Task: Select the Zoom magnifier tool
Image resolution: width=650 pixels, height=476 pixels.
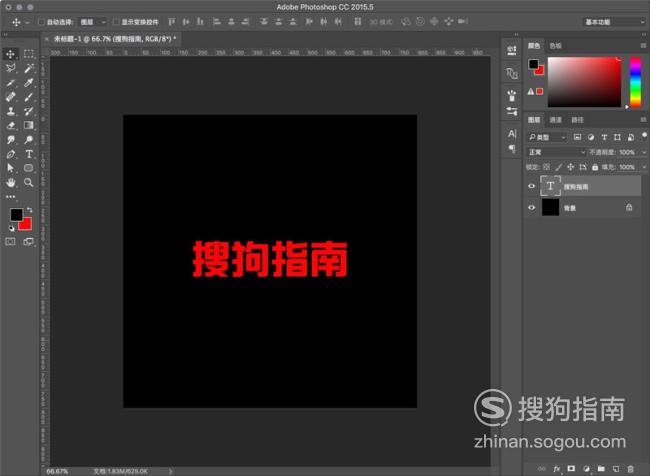Action: coord(29,182)
